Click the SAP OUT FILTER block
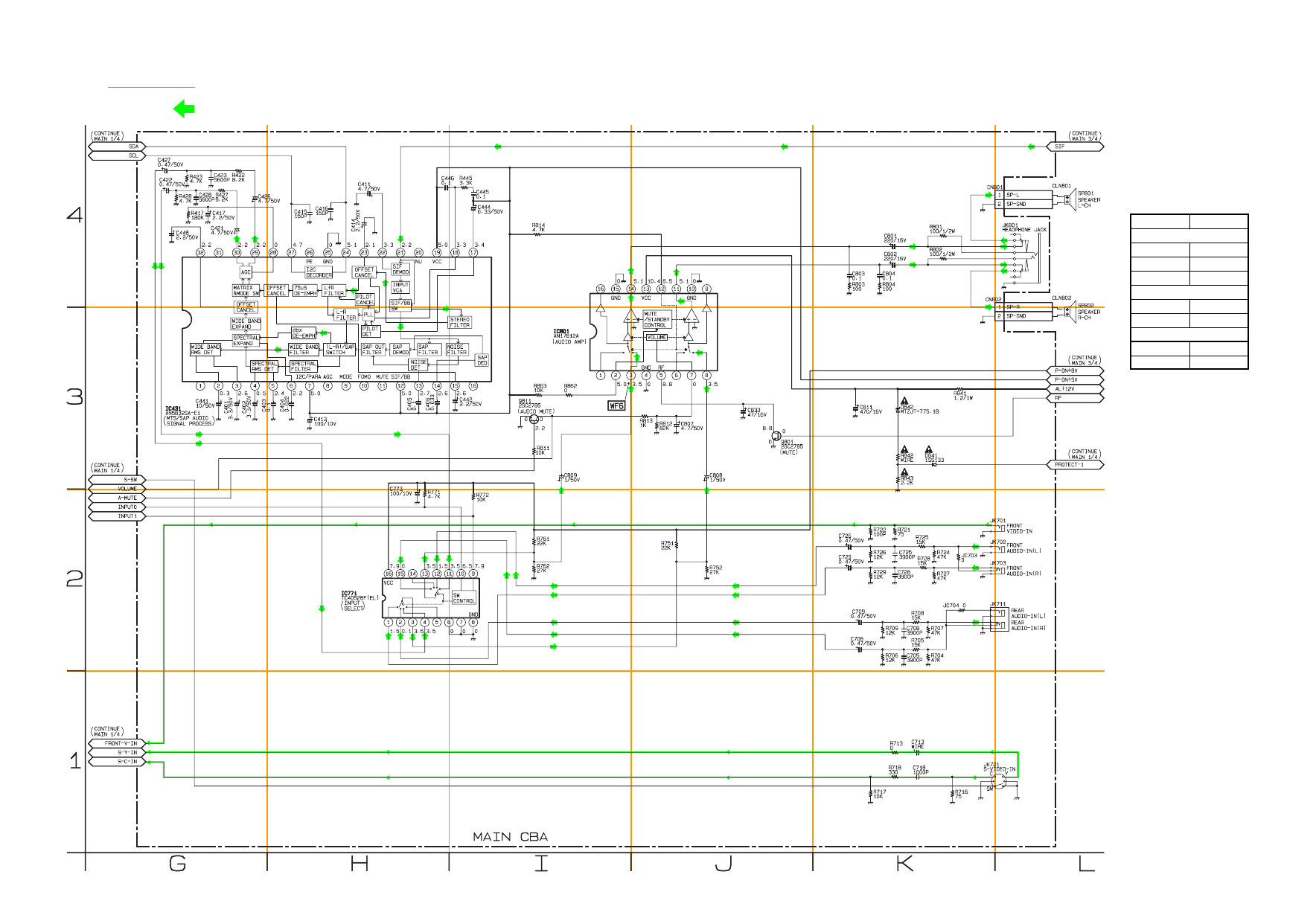The width and height of the screenshot is (1316, 921). [x=374, y=350]
